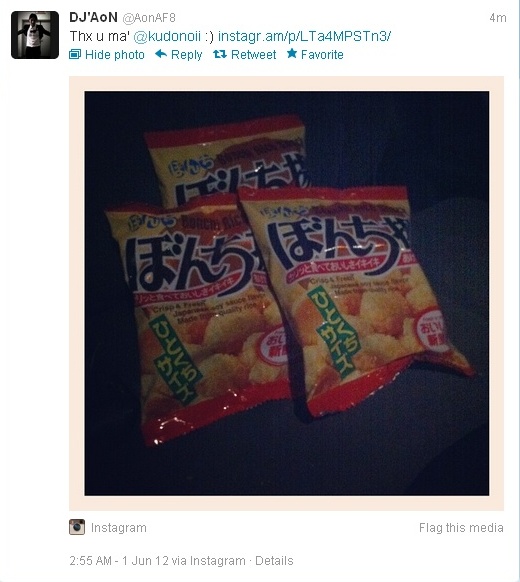Click the Reply text link
Viewport: 520px width, 582px height.
[186, 55]
